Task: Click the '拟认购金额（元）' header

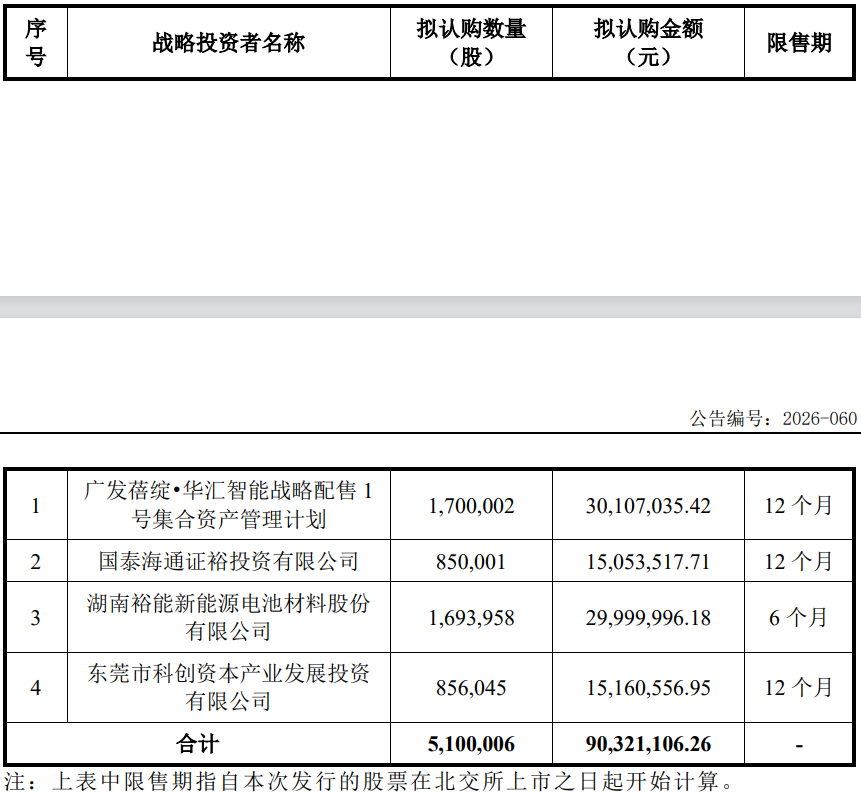Action: (x=648, y=43)
